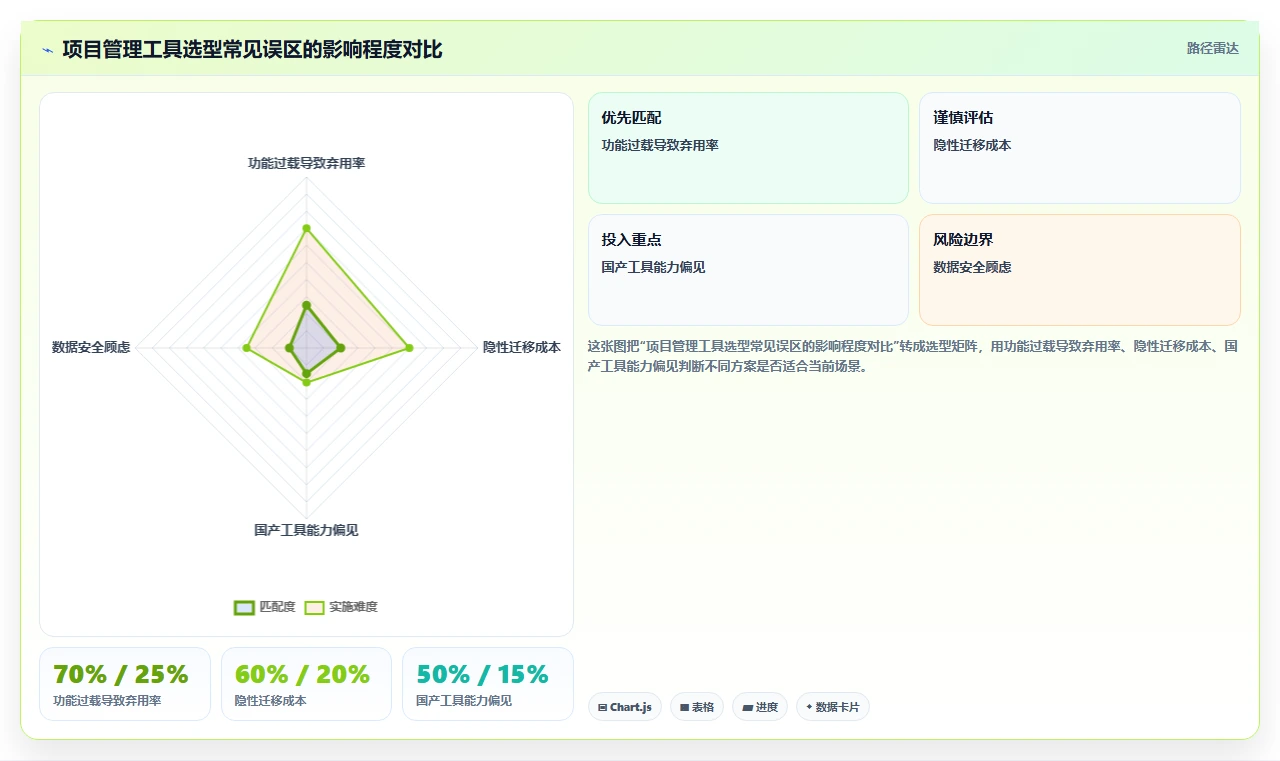Click the small icon in the 进度 tag
Screen dimensions: 1280x761
tap(747, 707)
